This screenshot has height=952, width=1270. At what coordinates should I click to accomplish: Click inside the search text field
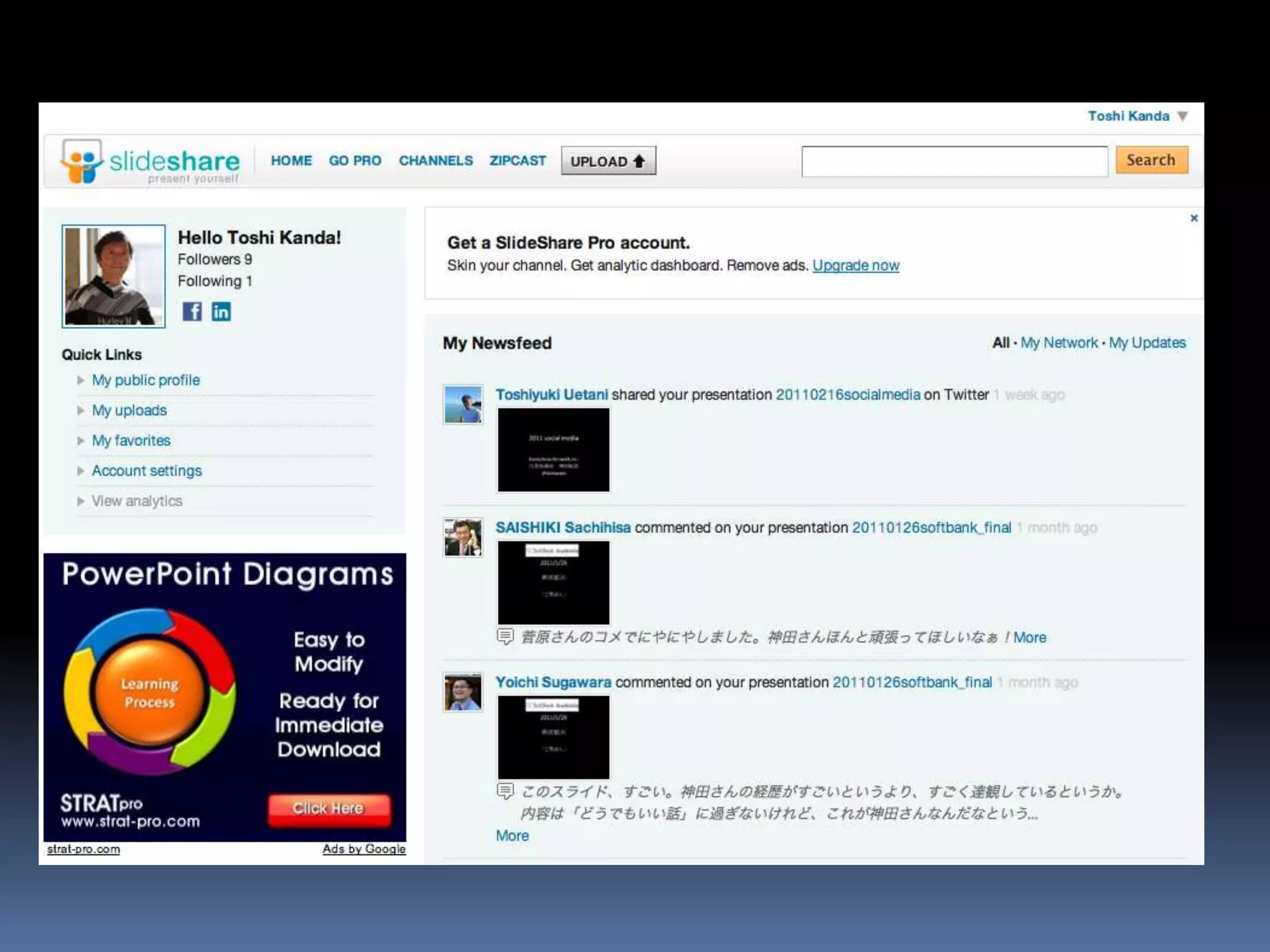click(x=954, y=162)
